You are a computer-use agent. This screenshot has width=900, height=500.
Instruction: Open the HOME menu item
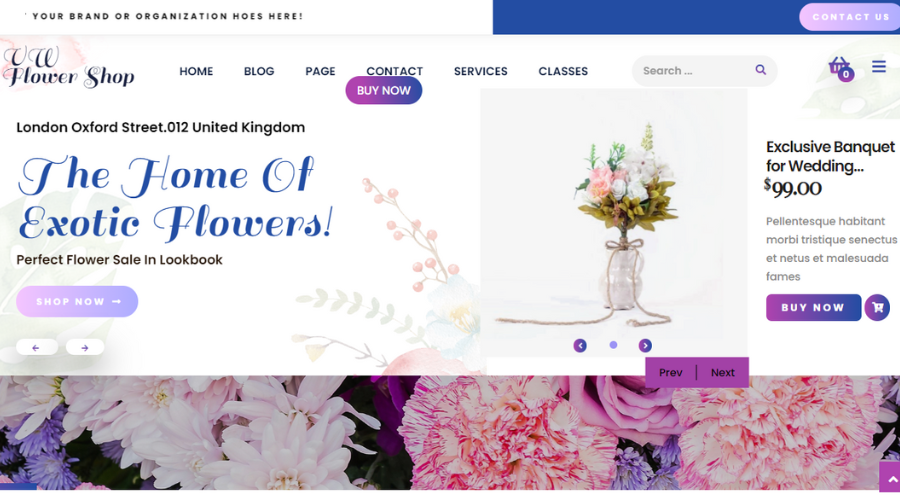(x=196, y=71)
